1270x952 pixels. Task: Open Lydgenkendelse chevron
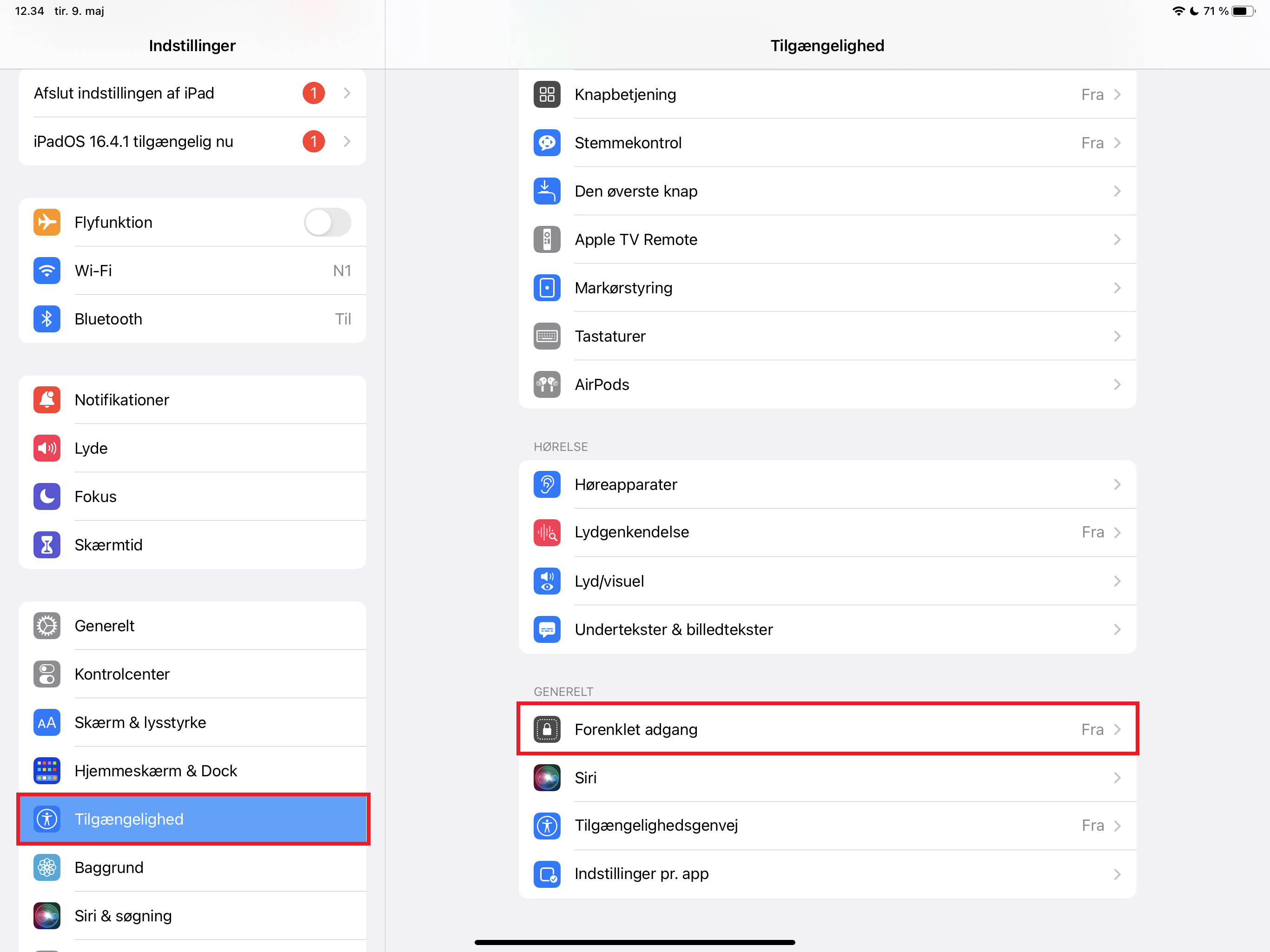[1117, 532]
